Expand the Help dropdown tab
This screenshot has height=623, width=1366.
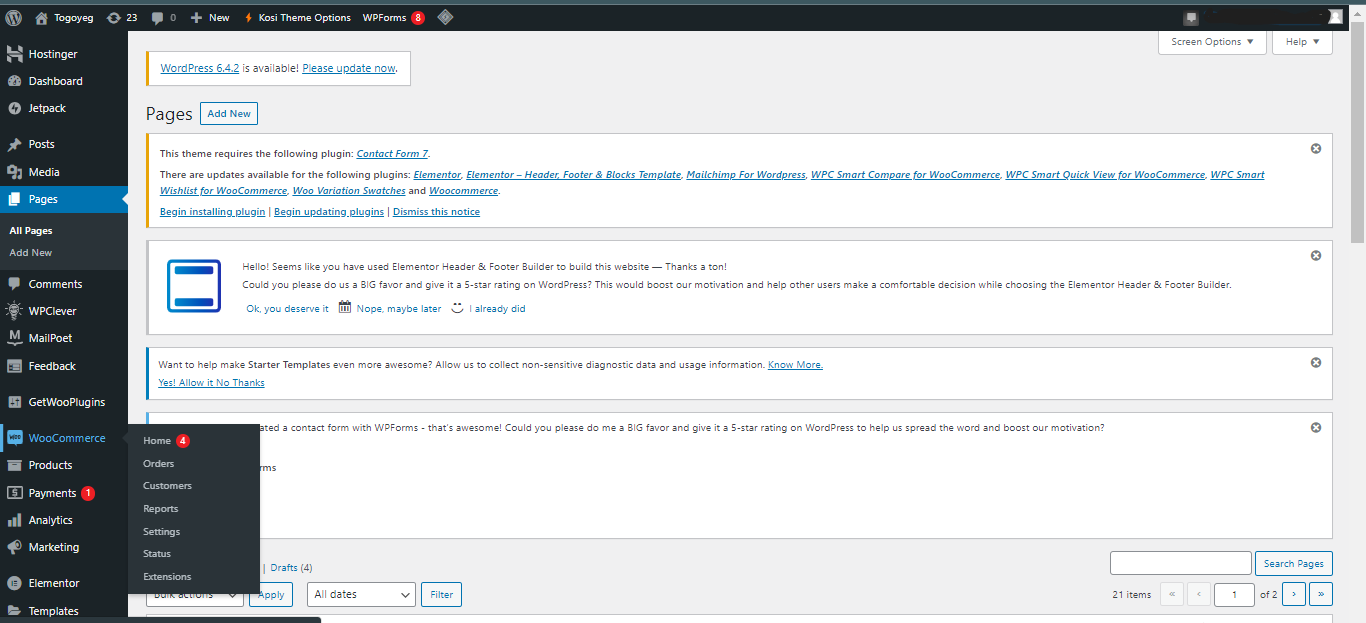[x=1302, y=42]
